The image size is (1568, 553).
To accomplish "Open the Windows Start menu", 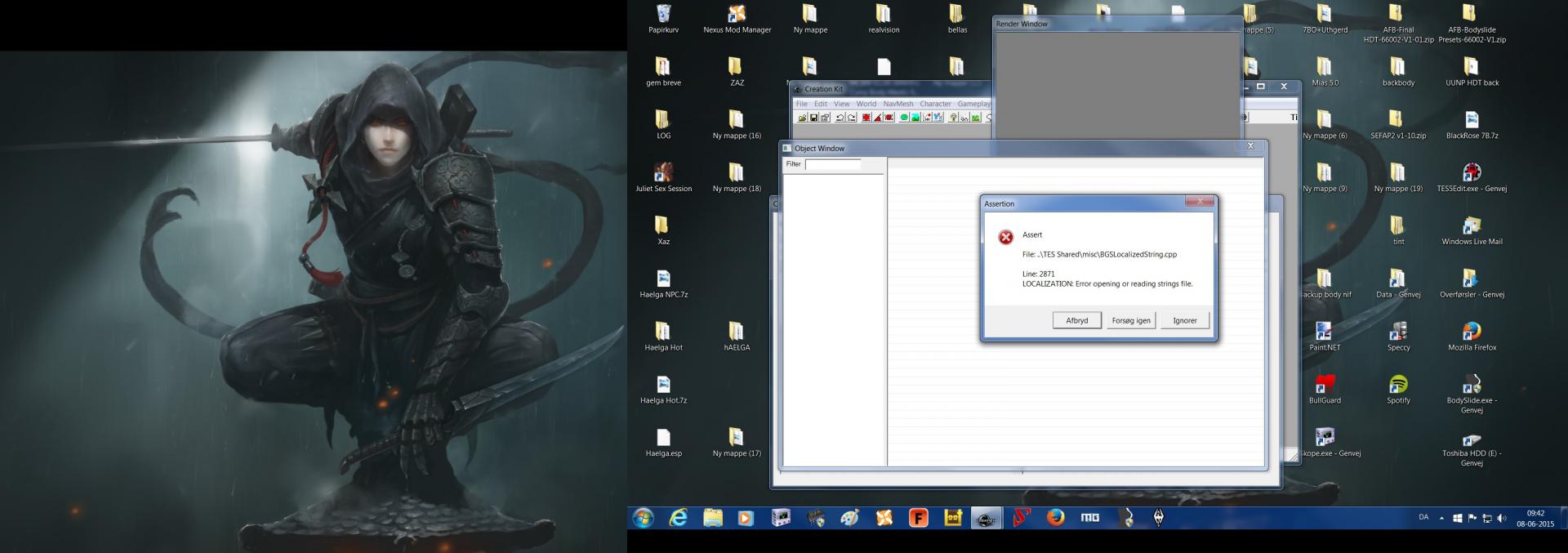I will (x=643, y=518).
